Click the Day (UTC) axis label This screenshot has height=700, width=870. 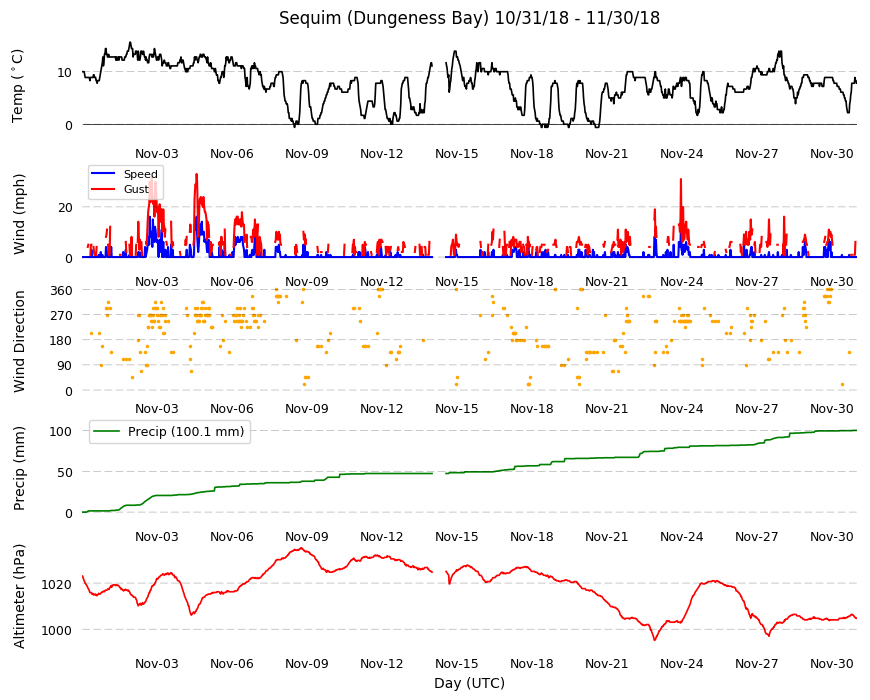click(x=469, y=683)
